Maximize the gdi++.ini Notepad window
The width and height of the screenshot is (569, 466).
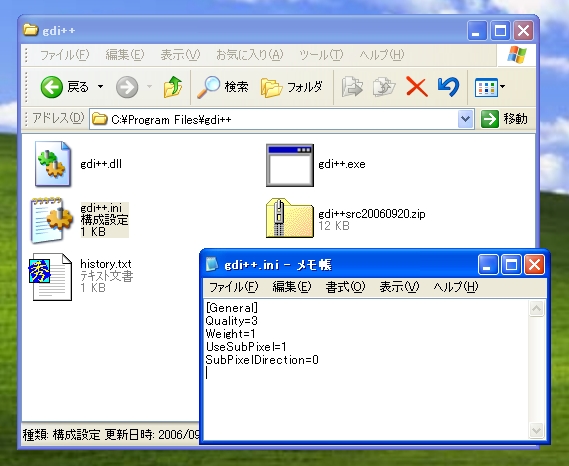[511, 264]
